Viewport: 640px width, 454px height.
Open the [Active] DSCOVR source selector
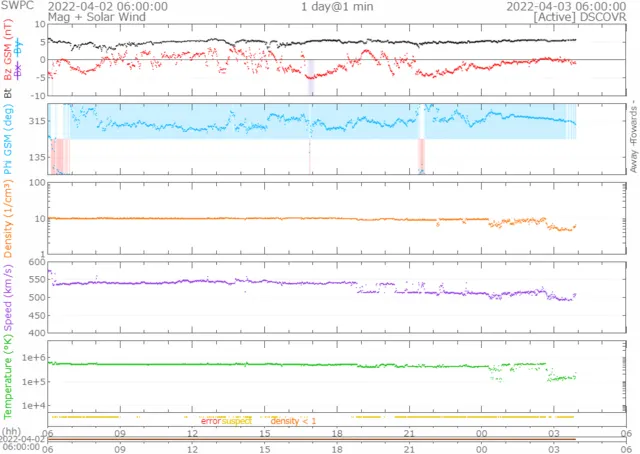pos(580,18)
